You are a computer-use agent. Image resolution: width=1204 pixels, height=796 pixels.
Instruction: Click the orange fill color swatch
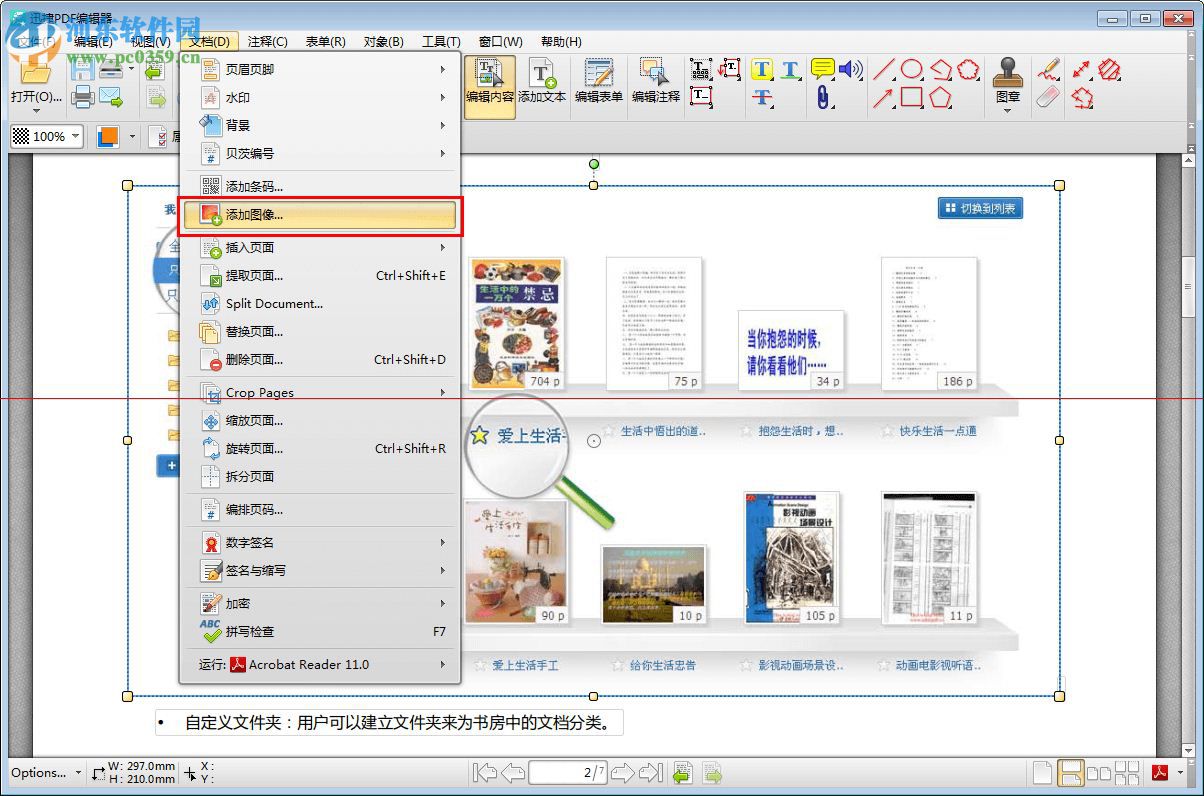(108, 136)
